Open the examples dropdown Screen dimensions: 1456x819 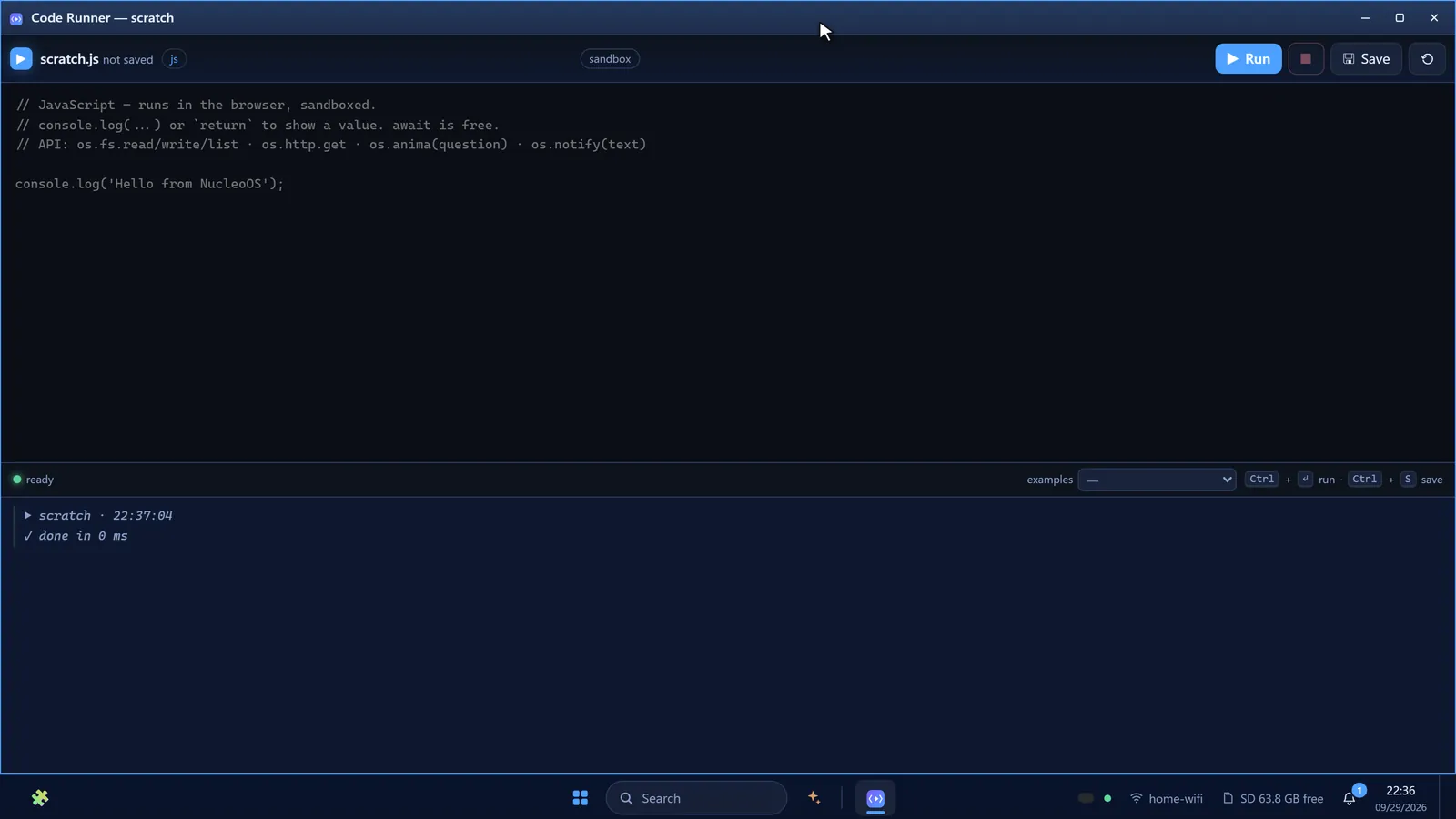(x=1157, y=480)
